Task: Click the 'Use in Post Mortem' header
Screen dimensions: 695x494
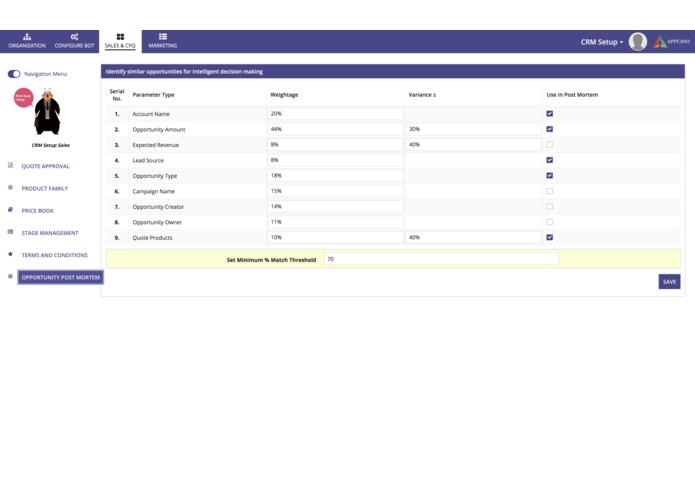Action: [x=572, y=95]
